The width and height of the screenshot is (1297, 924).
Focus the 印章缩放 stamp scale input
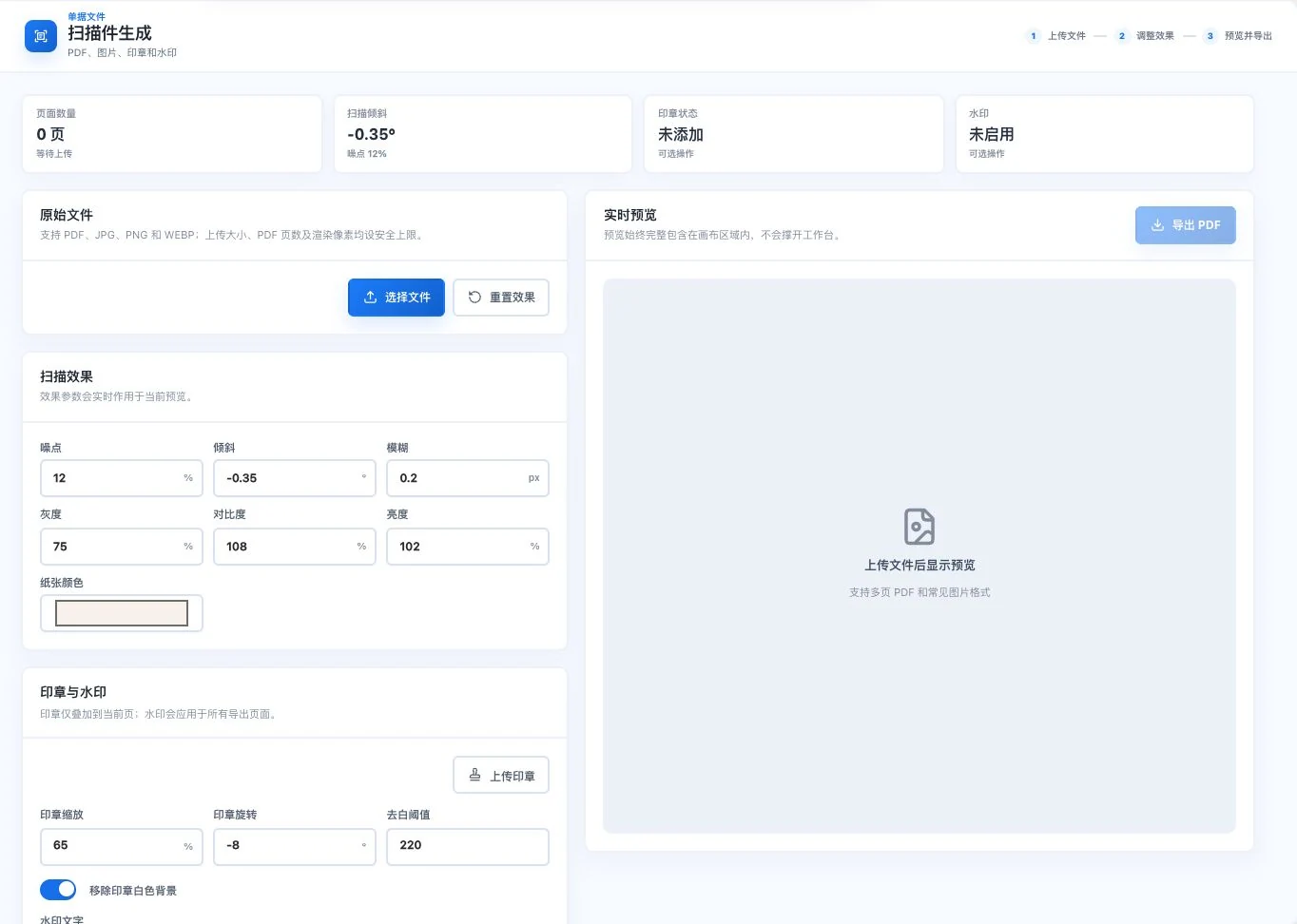(x=122, y=846)
